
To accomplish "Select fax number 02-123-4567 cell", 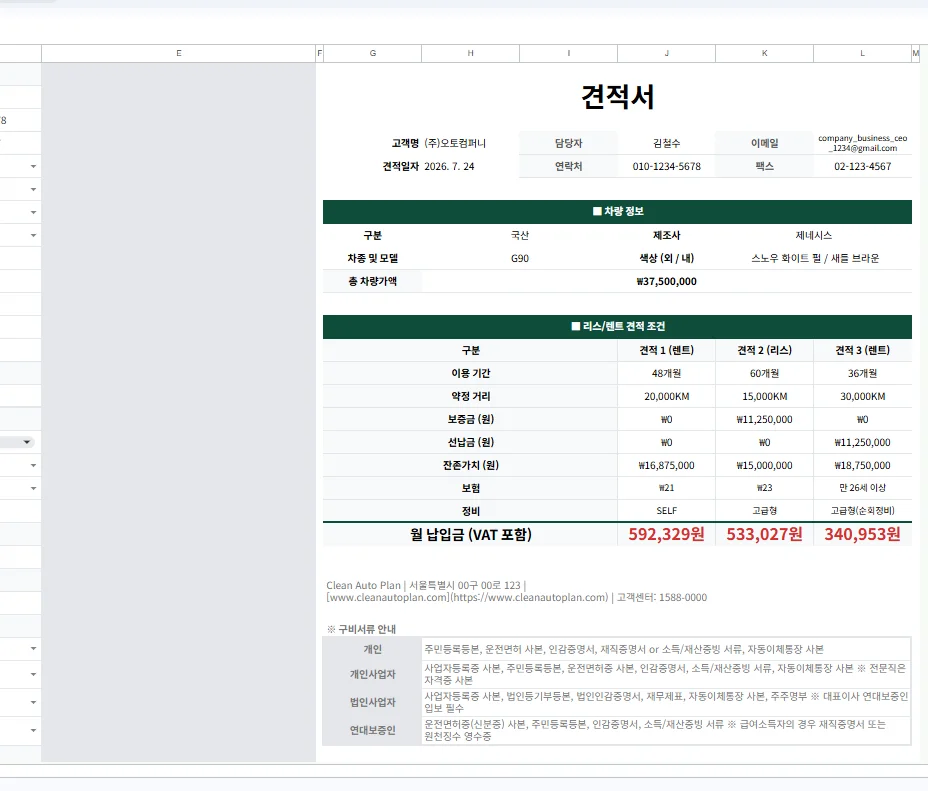I will tap(862, 166).
